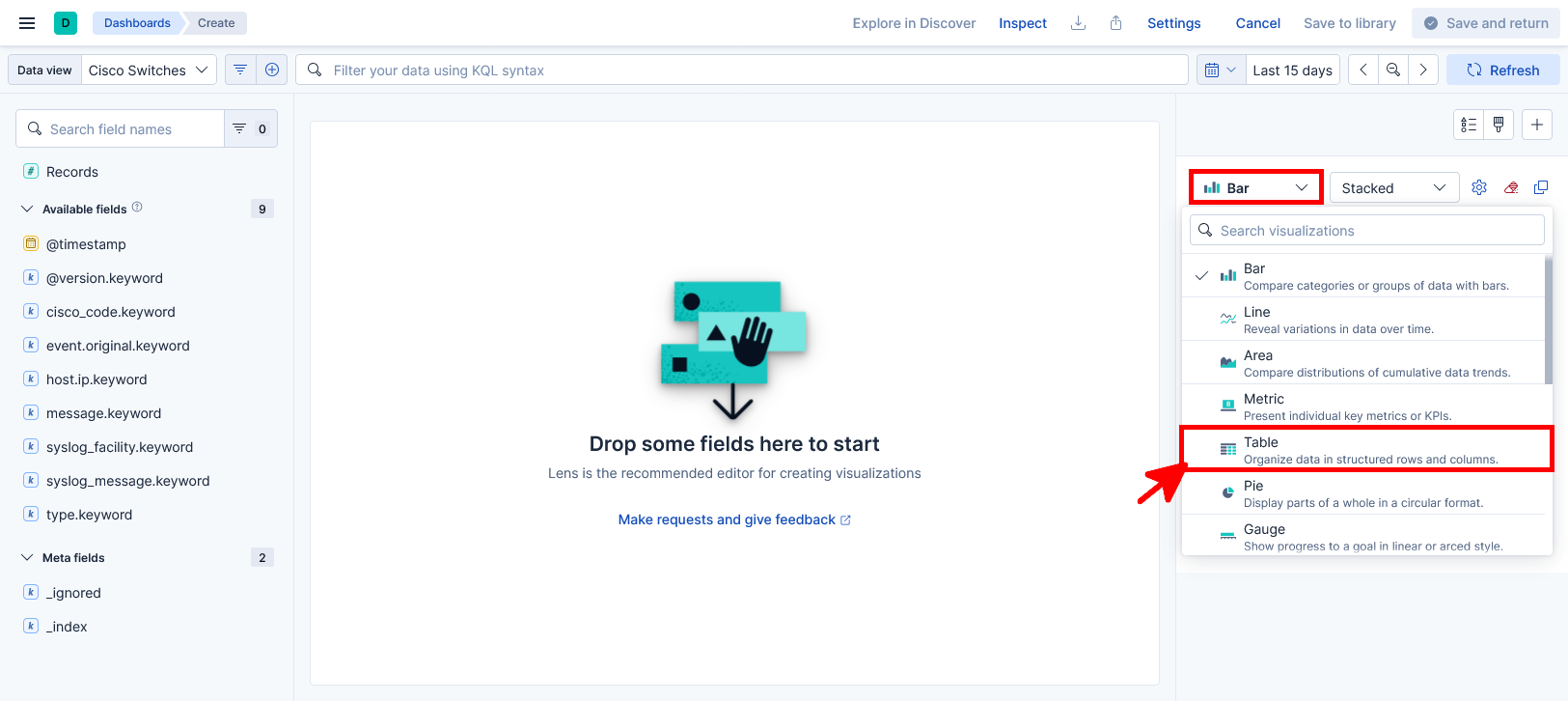
Task: Open the style brush settings icon
Action: coord(1499,125)
